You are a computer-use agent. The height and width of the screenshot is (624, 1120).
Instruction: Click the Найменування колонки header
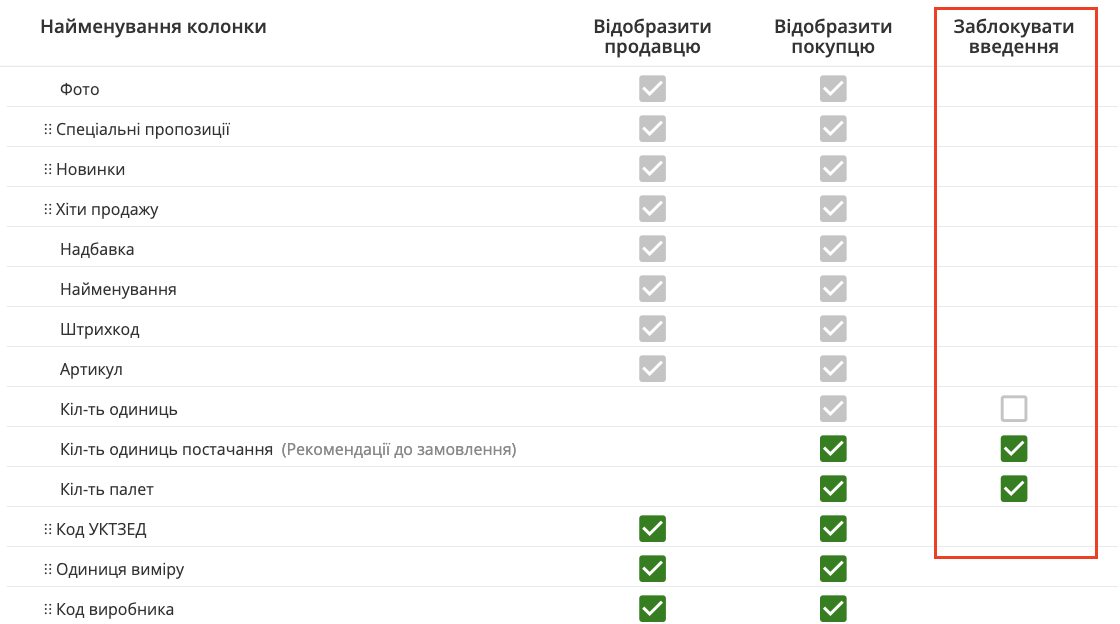pyautogui.click(x=153, y=26)
